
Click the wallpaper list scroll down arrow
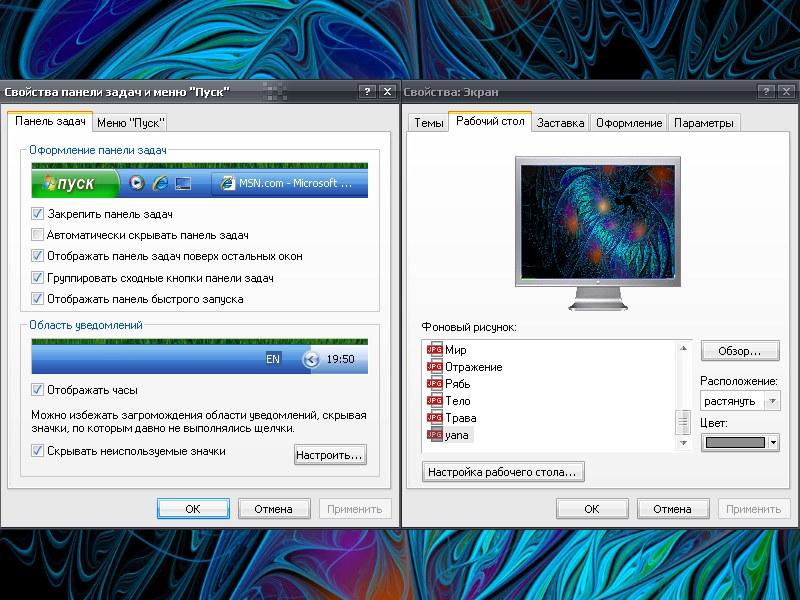pos(683,443)
